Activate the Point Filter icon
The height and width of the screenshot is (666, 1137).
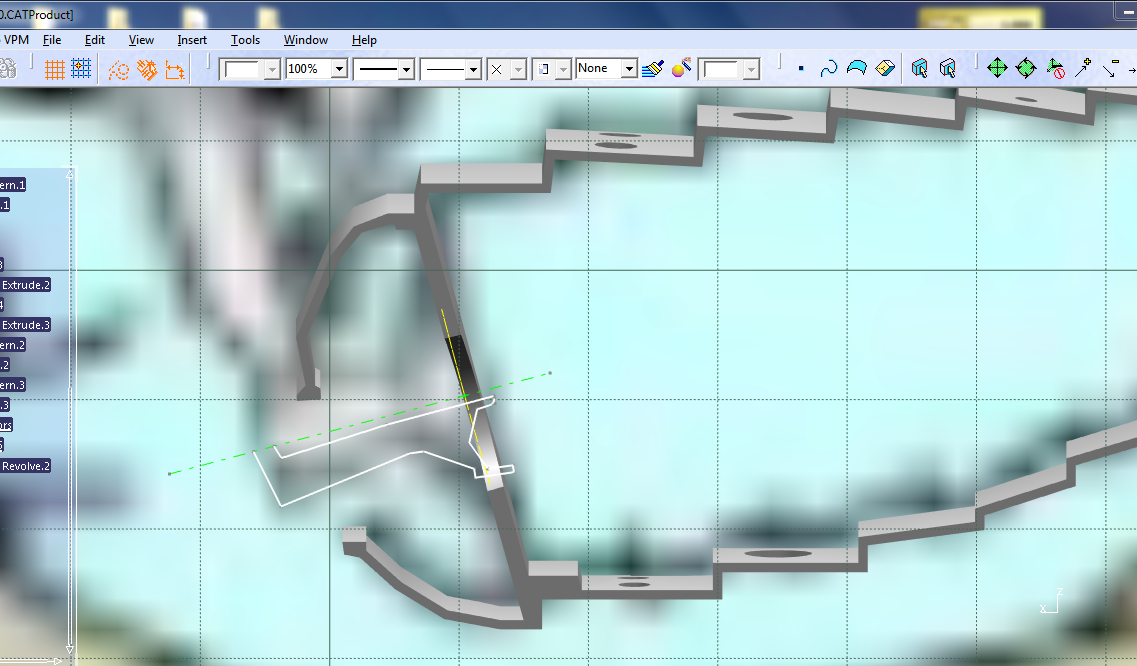pyautogui.click(x=801, y=69)
